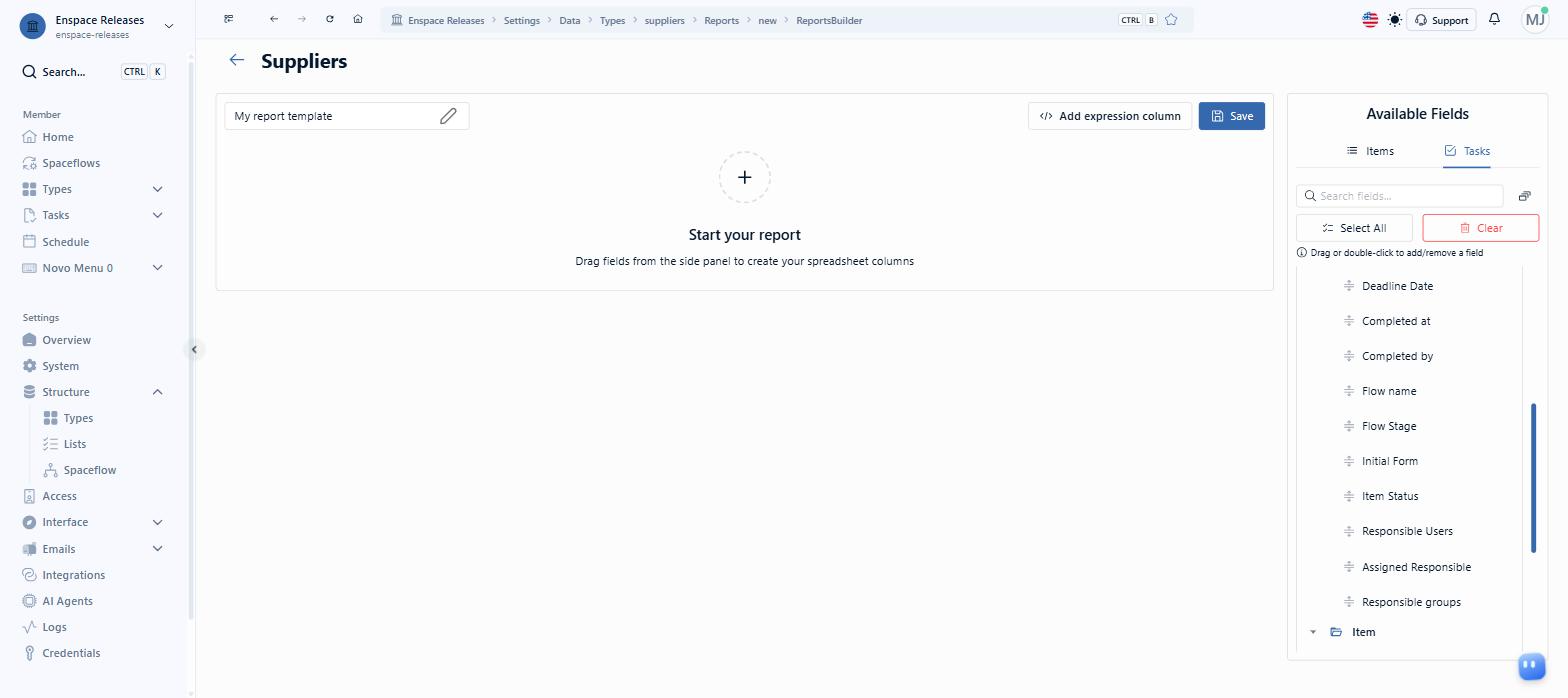Click the AI Agents icon
The width and height of the screenshot is (1568, 698).
(29, 601)
